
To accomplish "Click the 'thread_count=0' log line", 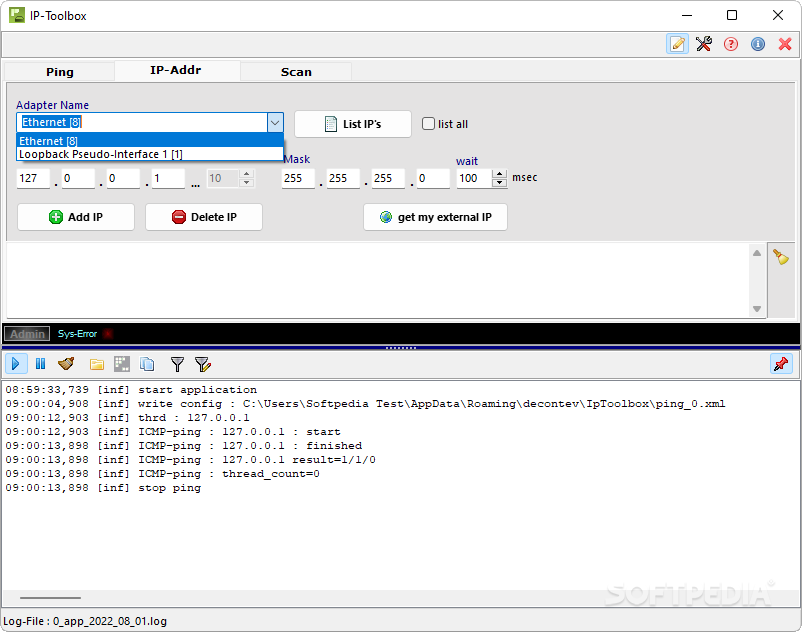I will click(x=162, y=473).
